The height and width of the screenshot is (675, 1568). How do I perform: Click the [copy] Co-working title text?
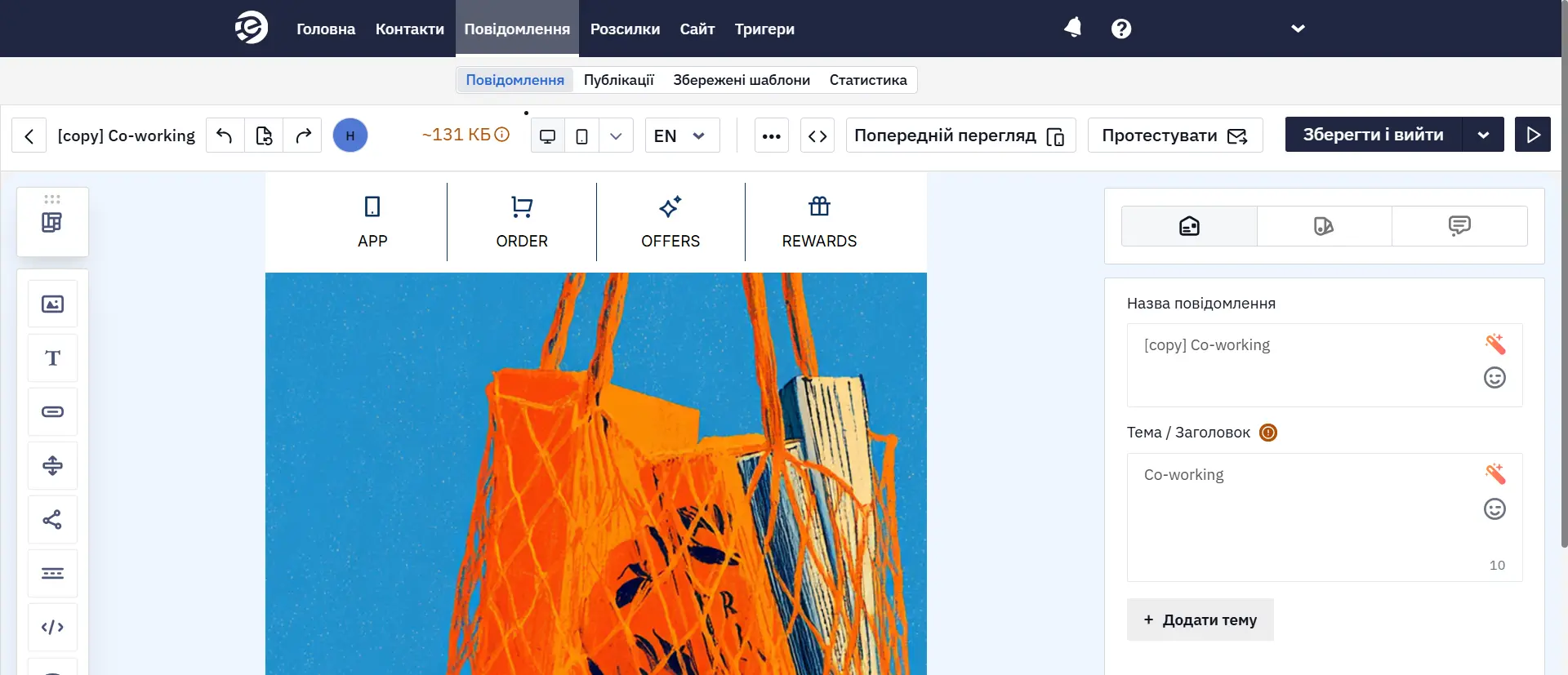(127, 135)
